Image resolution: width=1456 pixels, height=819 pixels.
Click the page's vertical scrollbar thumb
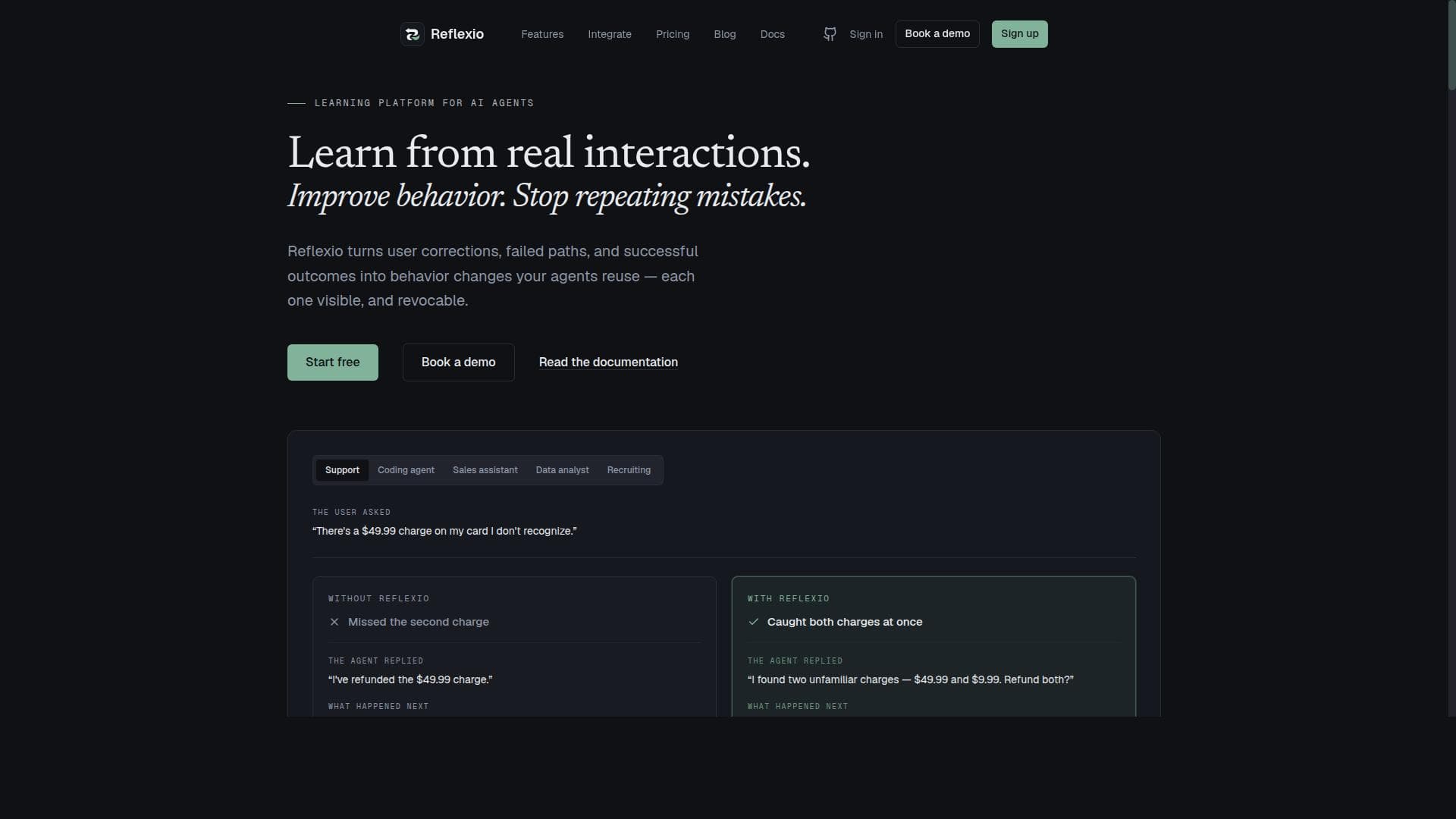tap(1451, 45)
